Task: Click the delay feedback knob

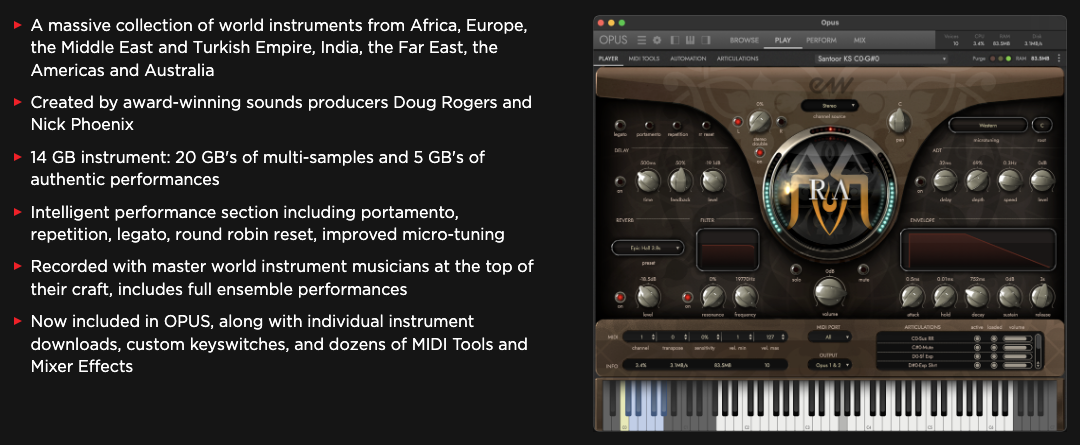Action: point(681,180)
